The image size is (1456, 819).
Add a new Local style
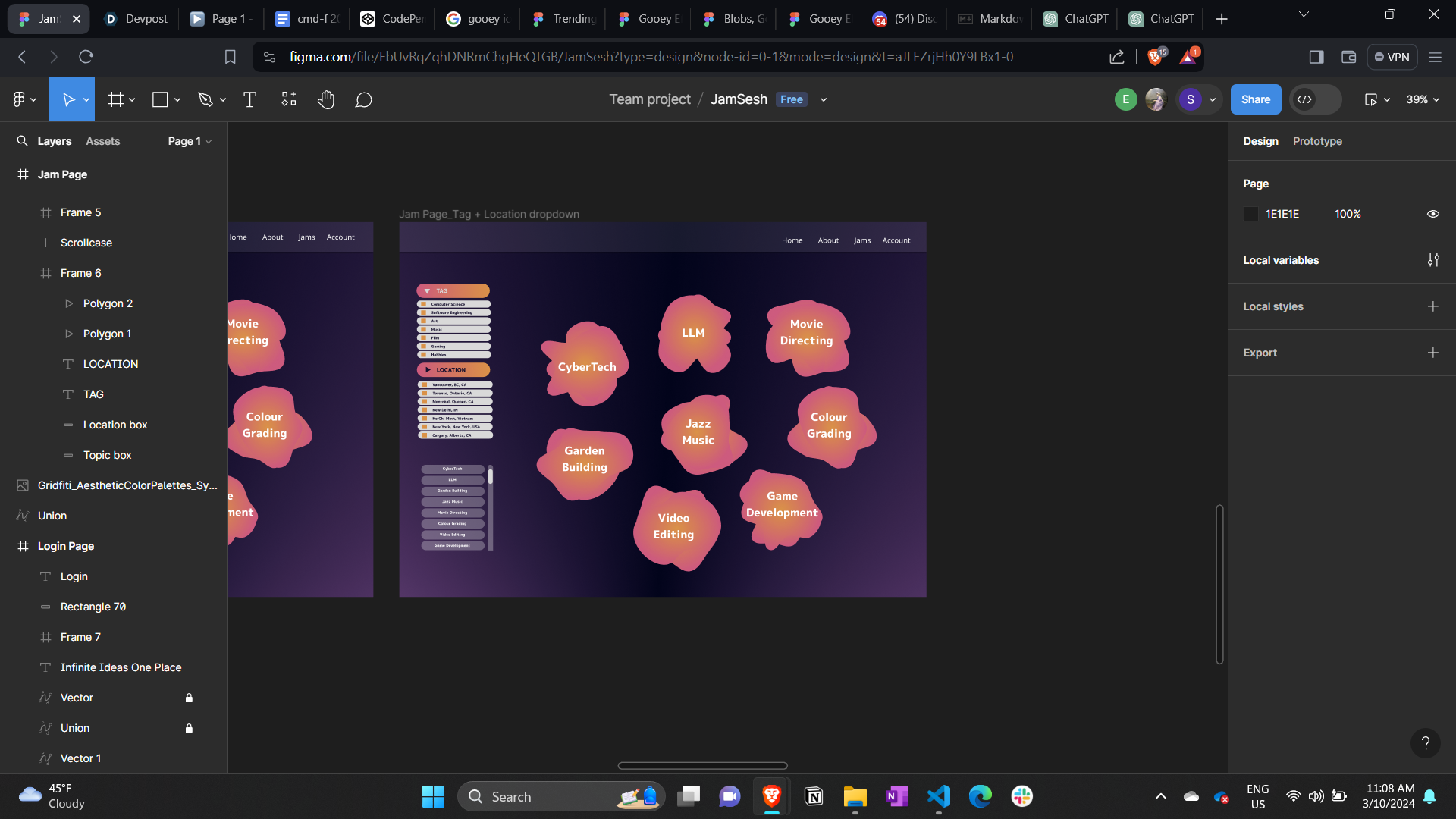pyautogui.click(x=1432, y=306)
